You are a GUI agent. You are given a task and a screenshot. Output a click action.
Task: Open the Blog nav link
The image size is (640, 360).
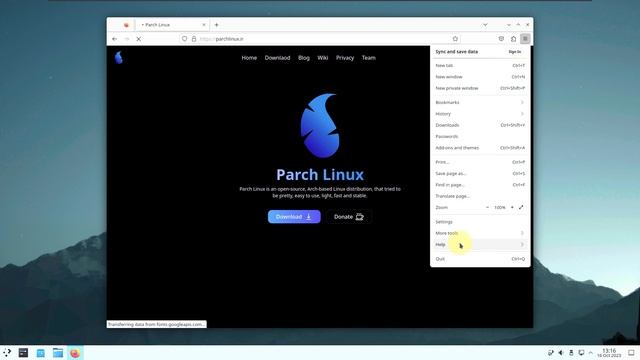[304, 58]
